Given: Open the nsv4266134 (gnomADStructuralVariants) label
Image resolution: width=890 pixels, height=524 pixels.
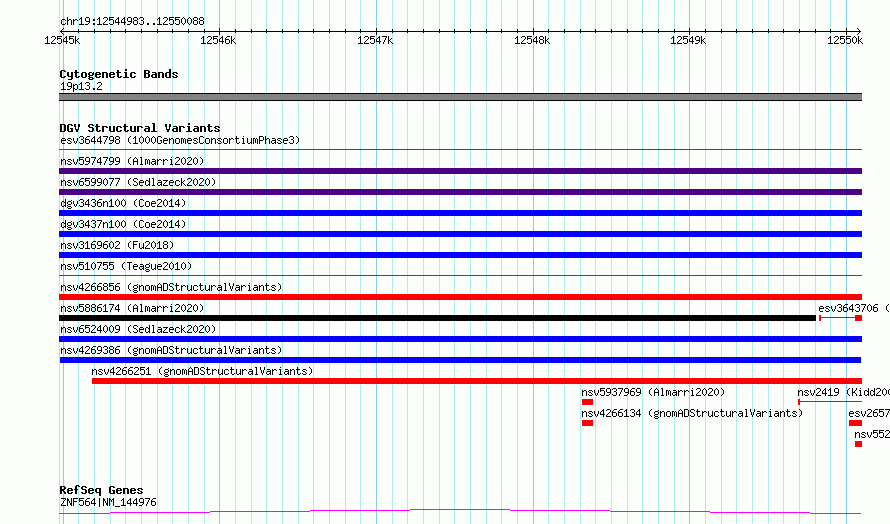Looking at the screenshot, I should click(692, 413).
